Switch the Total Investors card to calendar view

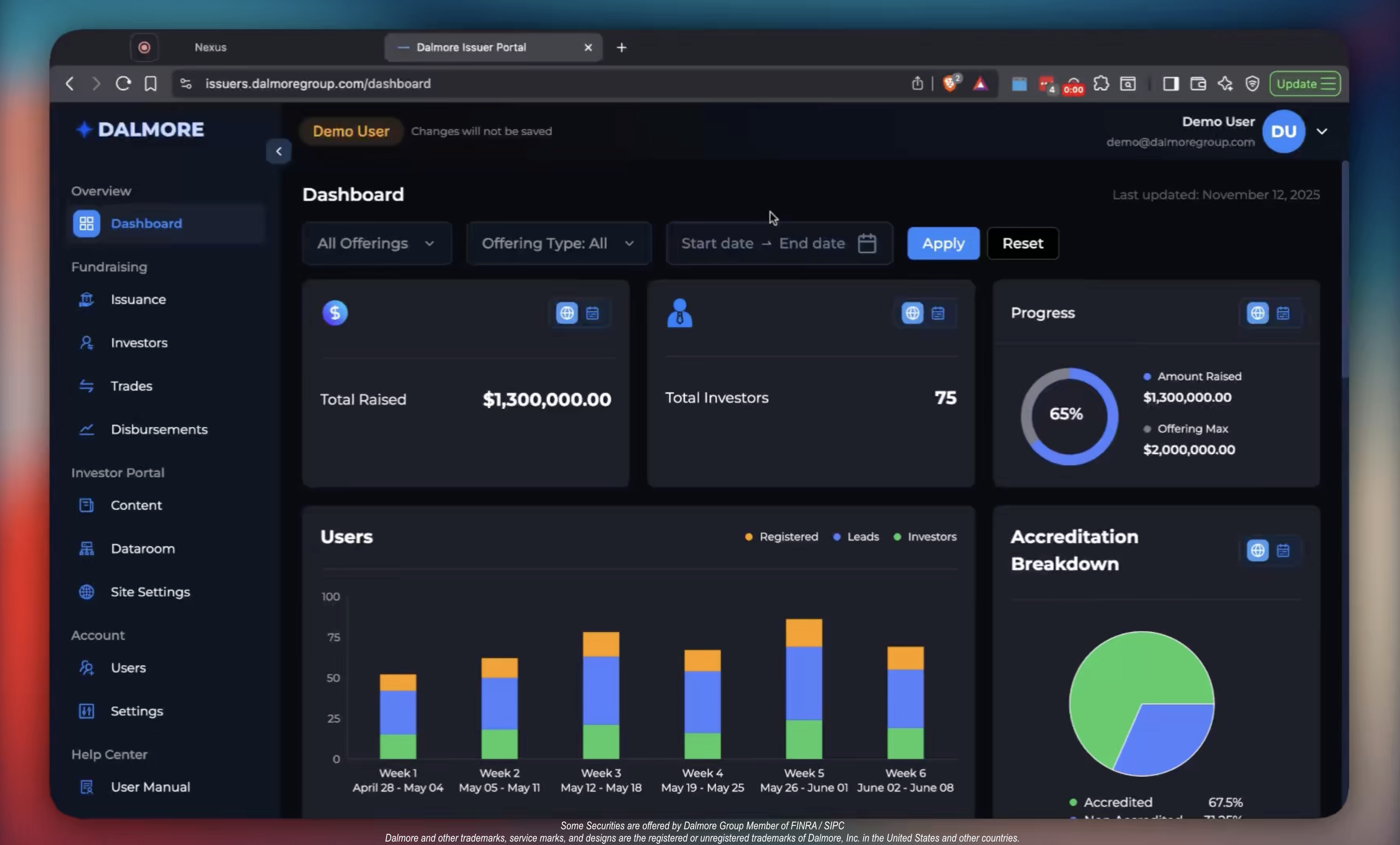[x=938, y=313]
